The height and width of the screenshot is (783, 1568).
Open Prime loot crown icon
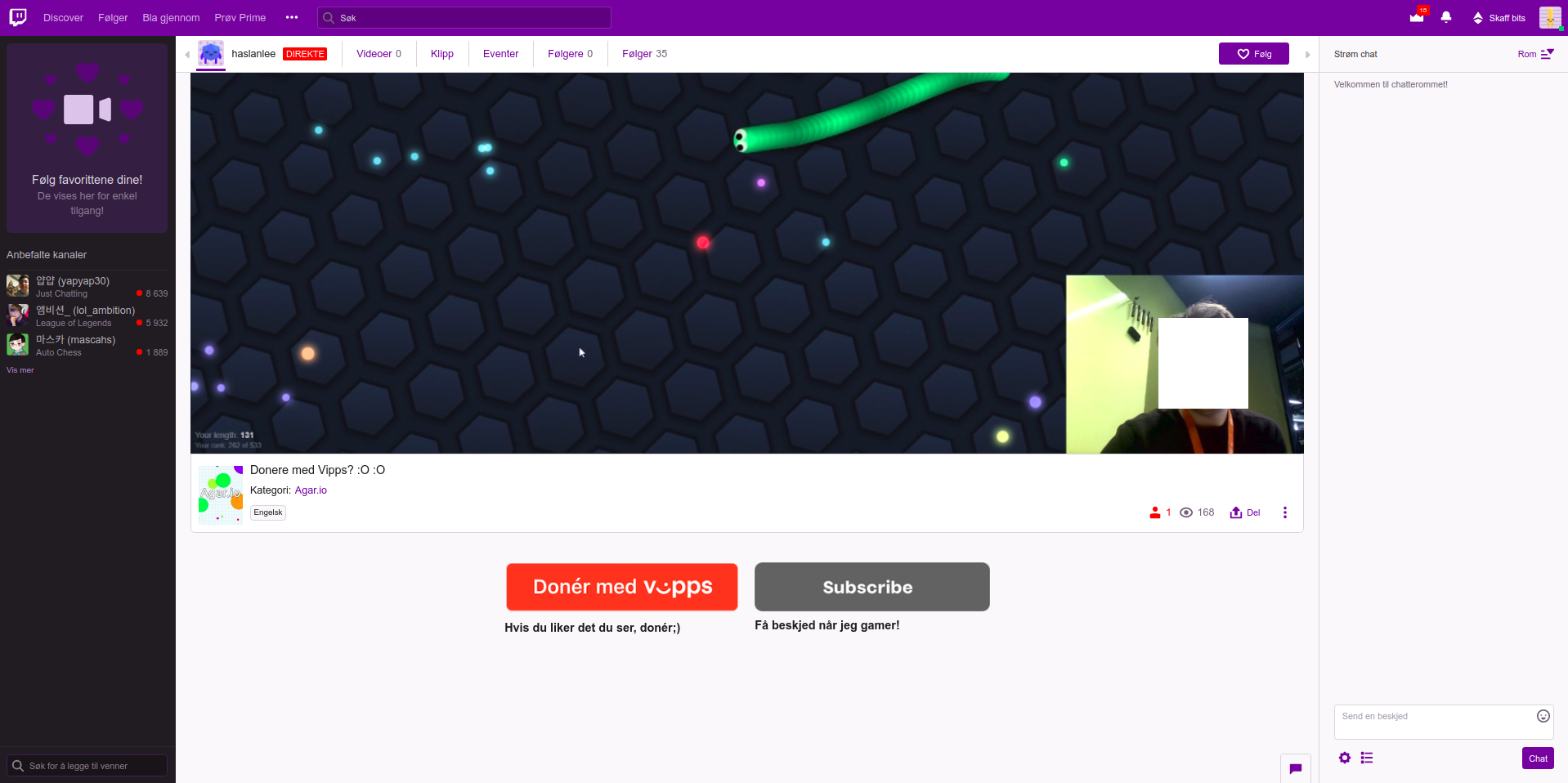point(1417,17)
